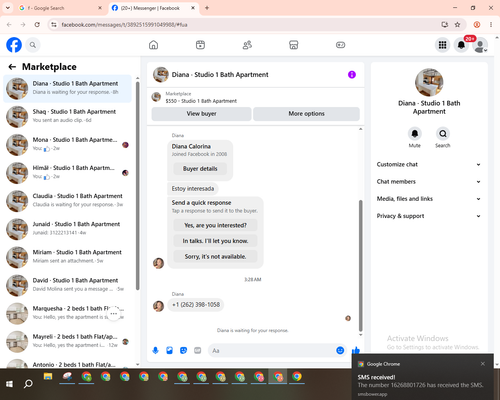500x400 pixels.
Task: Send a thumbs-up like
Action: pyautogui.click(x=356, y=350)
